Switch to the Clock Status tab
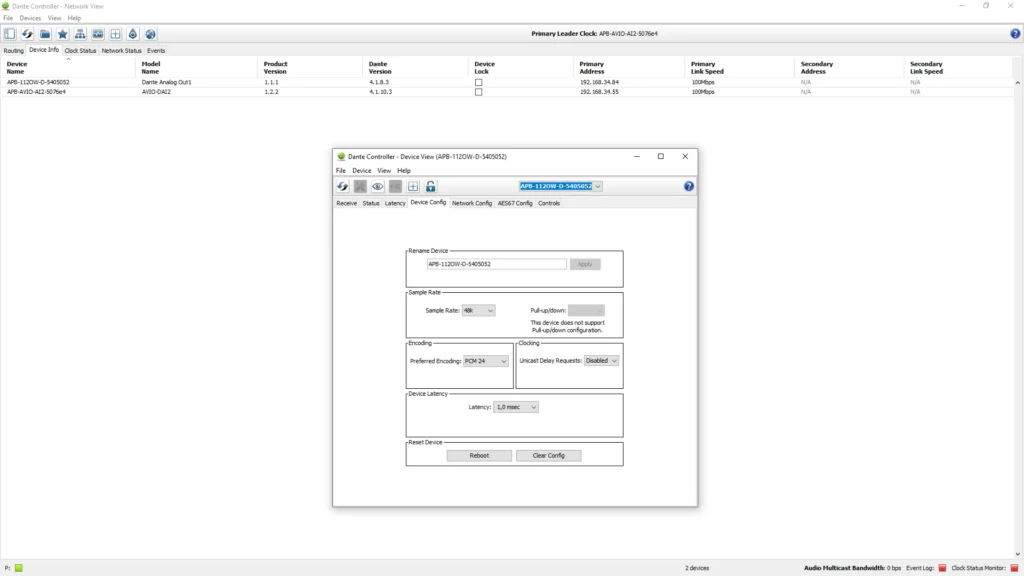The image size is (1024, 576). 80,51
